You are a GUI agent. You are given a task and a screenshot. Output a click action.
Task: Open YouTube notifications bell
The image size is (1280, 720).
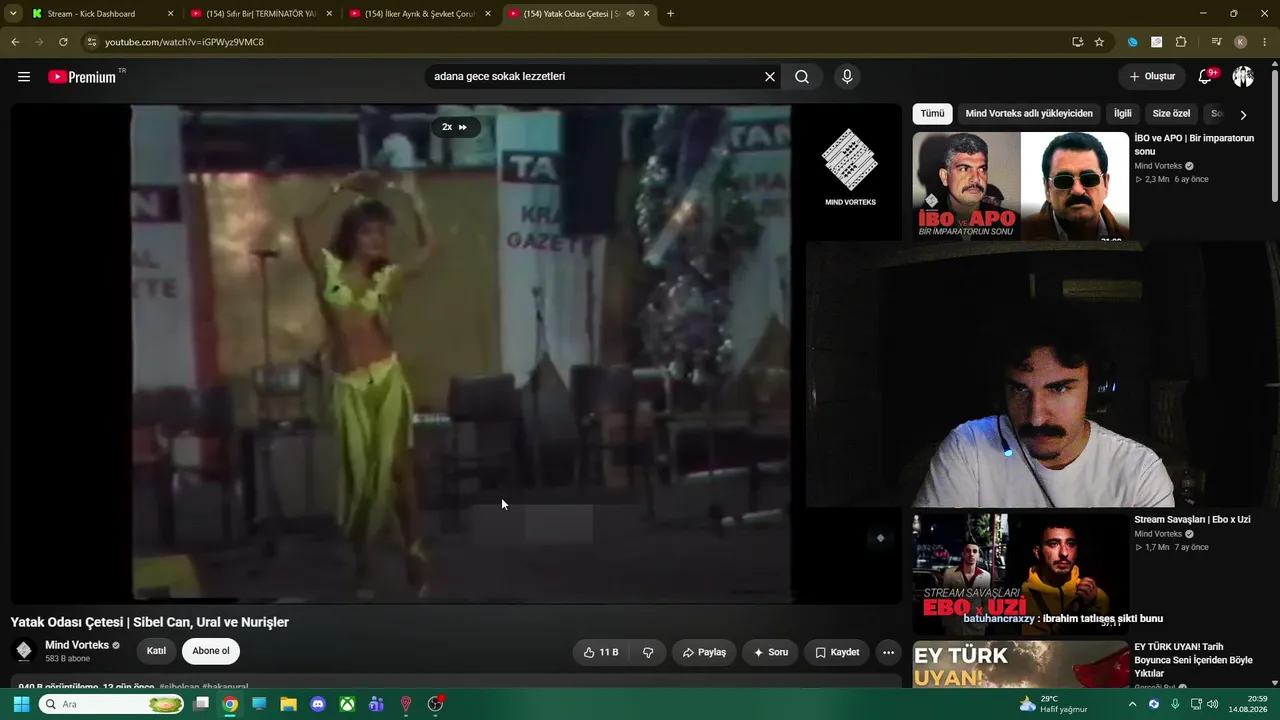click(x=1206, y=77)
